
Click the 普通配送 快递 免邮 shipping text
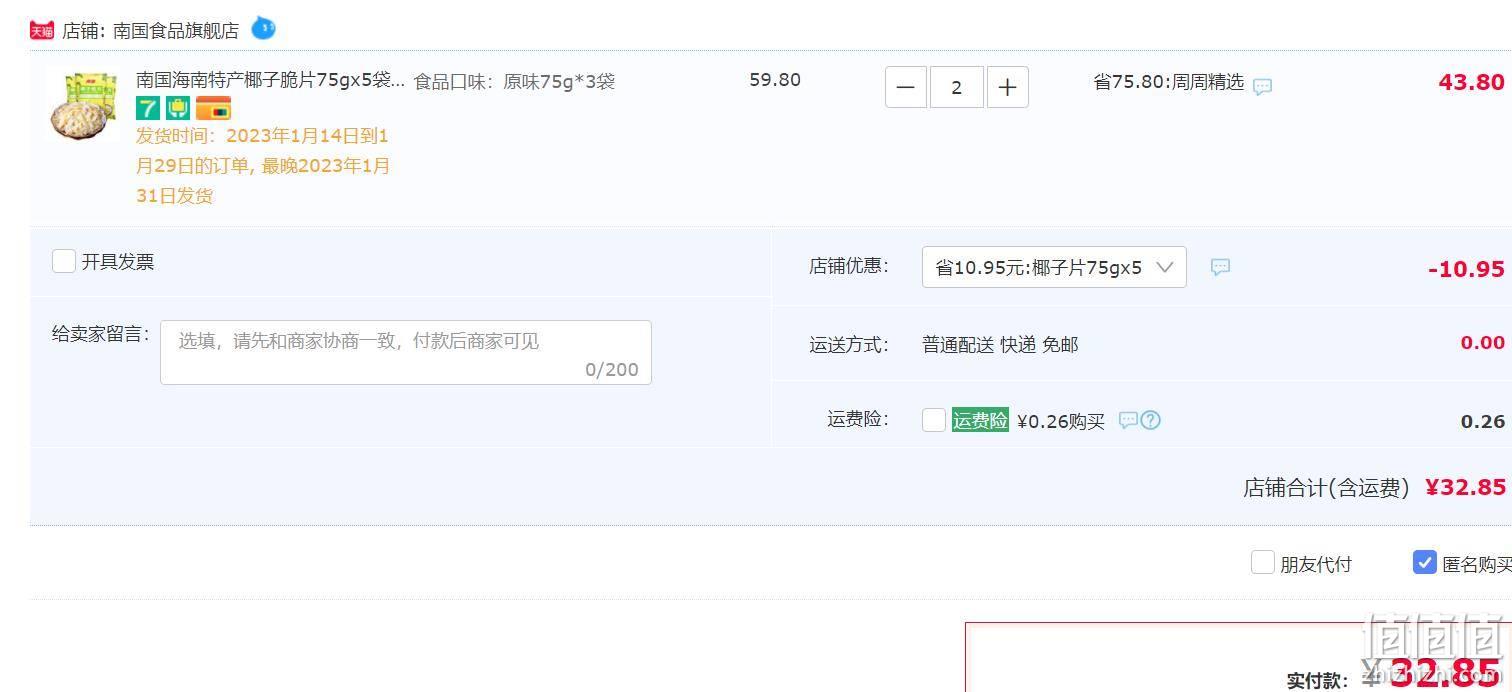(x=1000, y=345)
